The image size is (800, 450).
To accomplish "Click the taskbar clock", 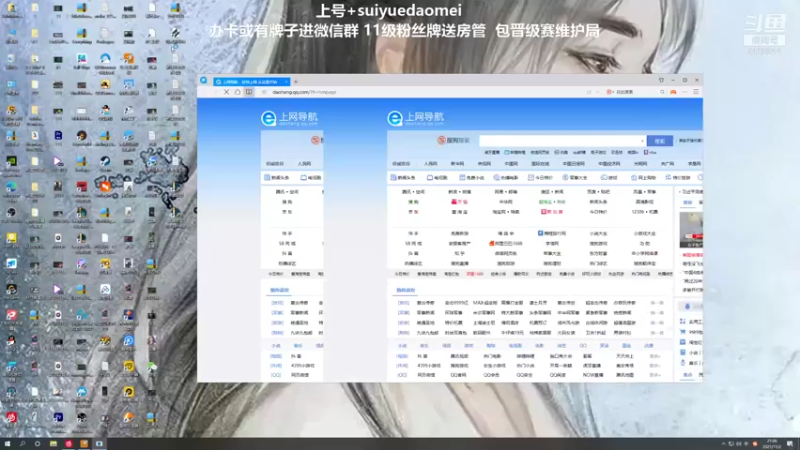I will tap(771, 444).
